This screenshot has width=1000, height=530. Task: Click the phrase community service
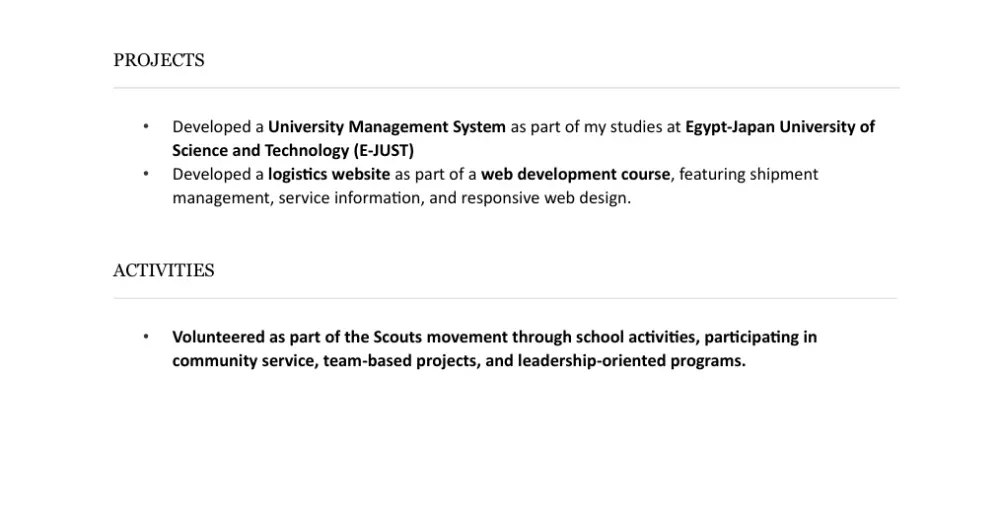[x=243, y=361]
